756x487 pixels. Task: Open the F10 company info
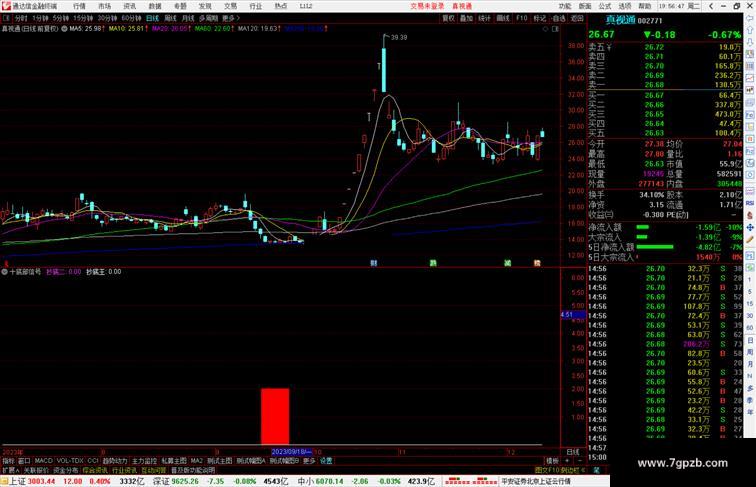pyautogui.click(x=522, y=18)
